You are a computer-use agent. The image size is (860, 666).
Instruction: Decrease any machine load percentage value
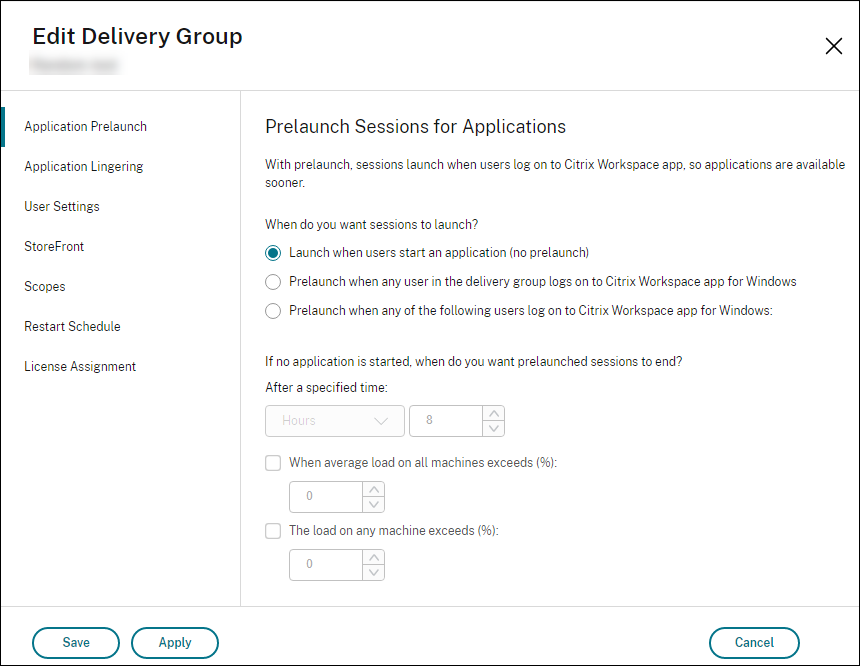(374, 573)
